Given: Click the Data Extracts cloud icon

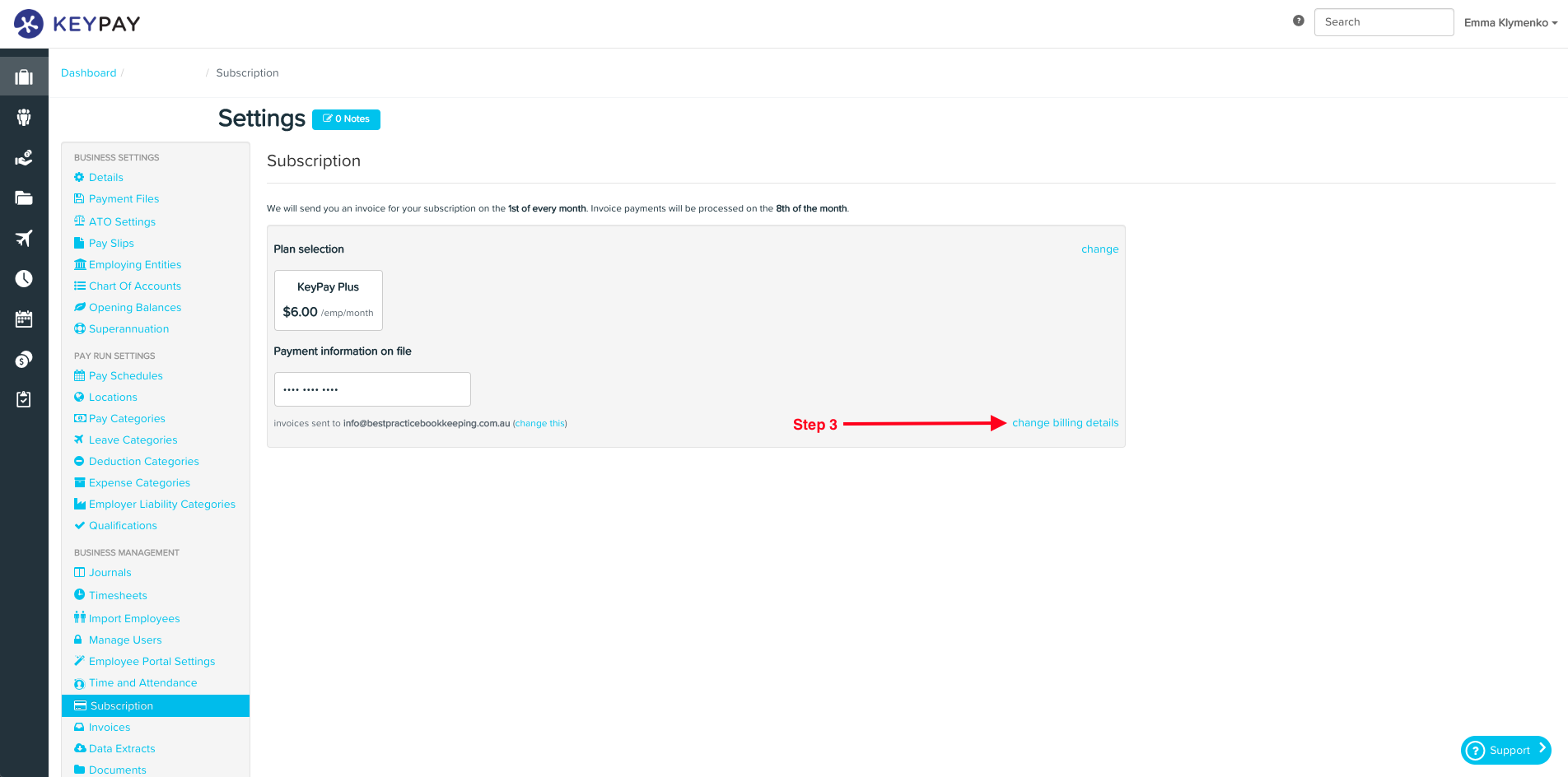Looking at the screenshot, I should tap(80, 748).
